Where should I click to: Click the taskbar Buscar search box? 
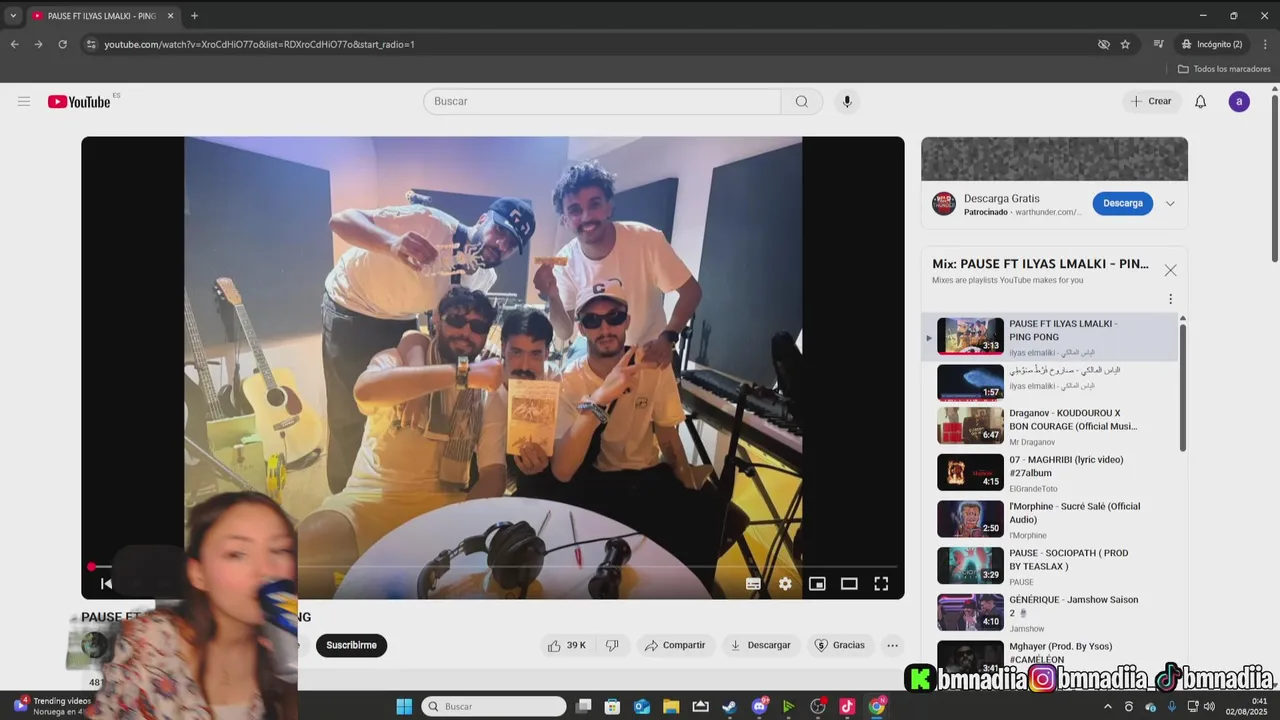(x=494, y=706)
